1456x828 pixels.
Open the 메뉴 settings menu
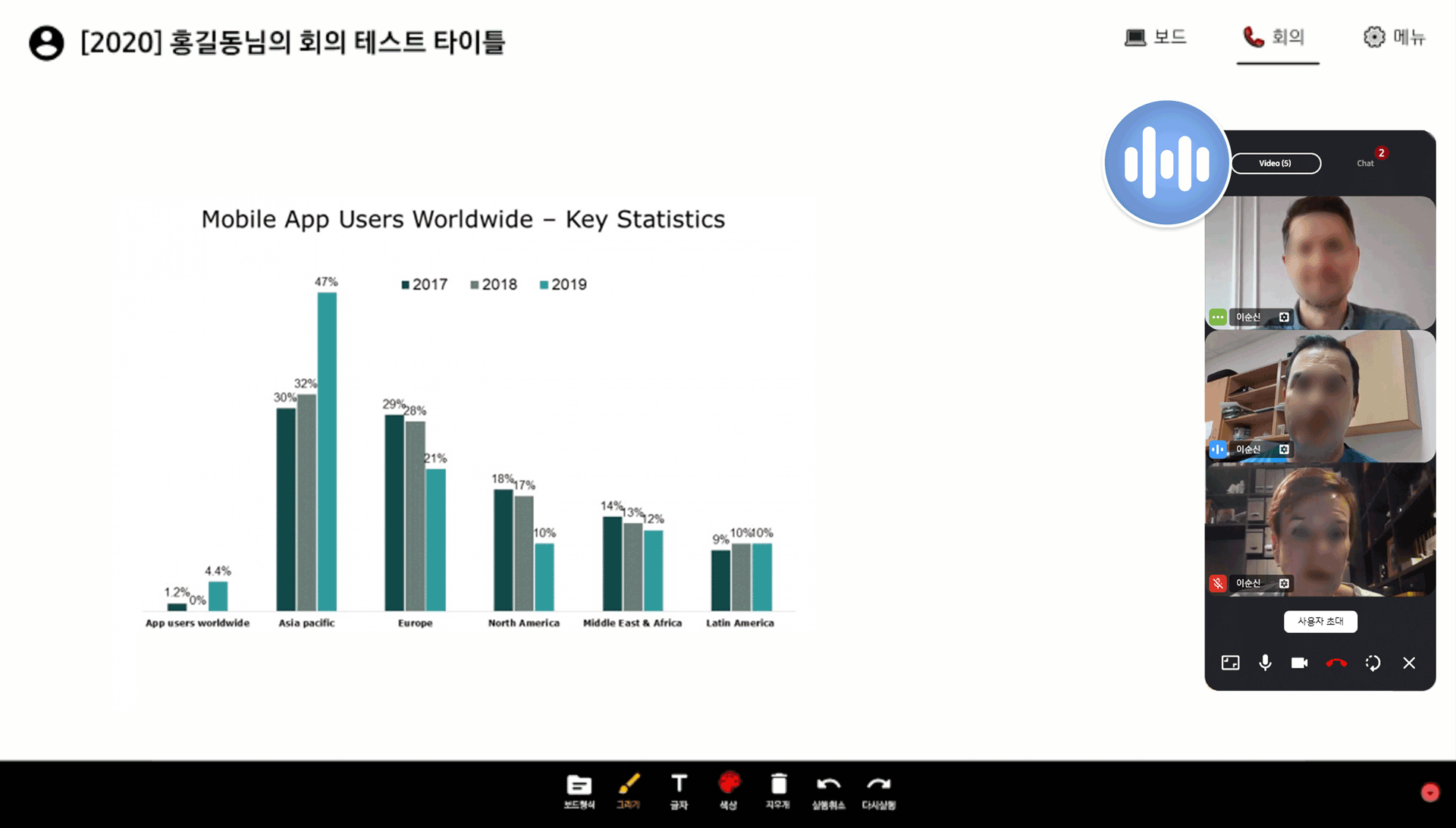coord(1395,37)
